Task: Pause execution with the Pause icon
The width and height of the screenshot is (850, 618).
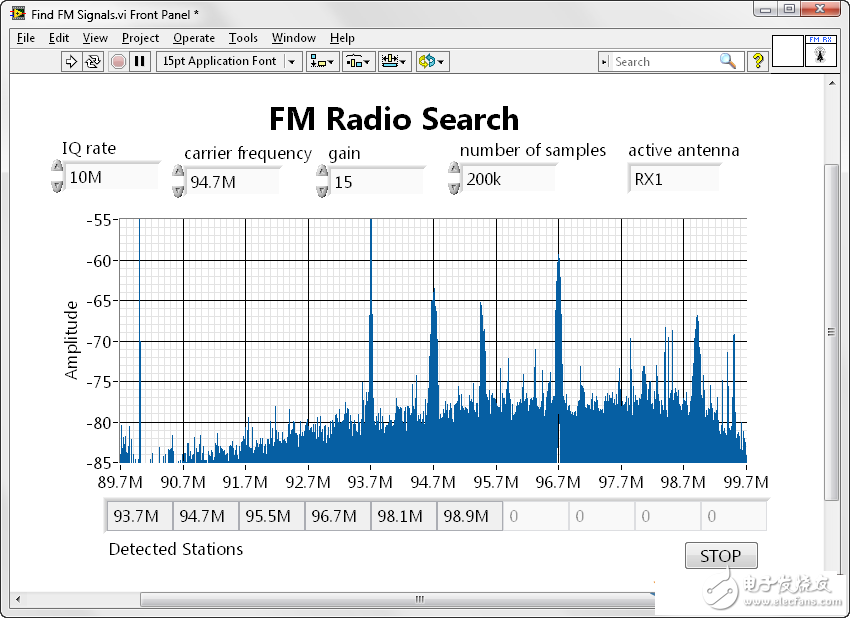Action: tap(140, 61)
